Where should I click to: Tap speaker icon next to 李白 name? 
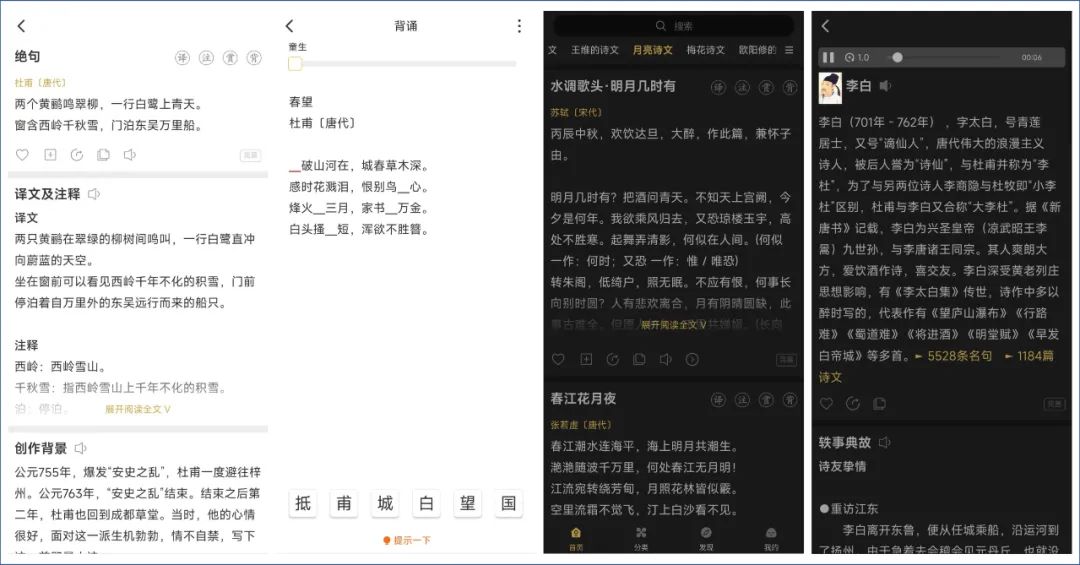tap(886, 86)
